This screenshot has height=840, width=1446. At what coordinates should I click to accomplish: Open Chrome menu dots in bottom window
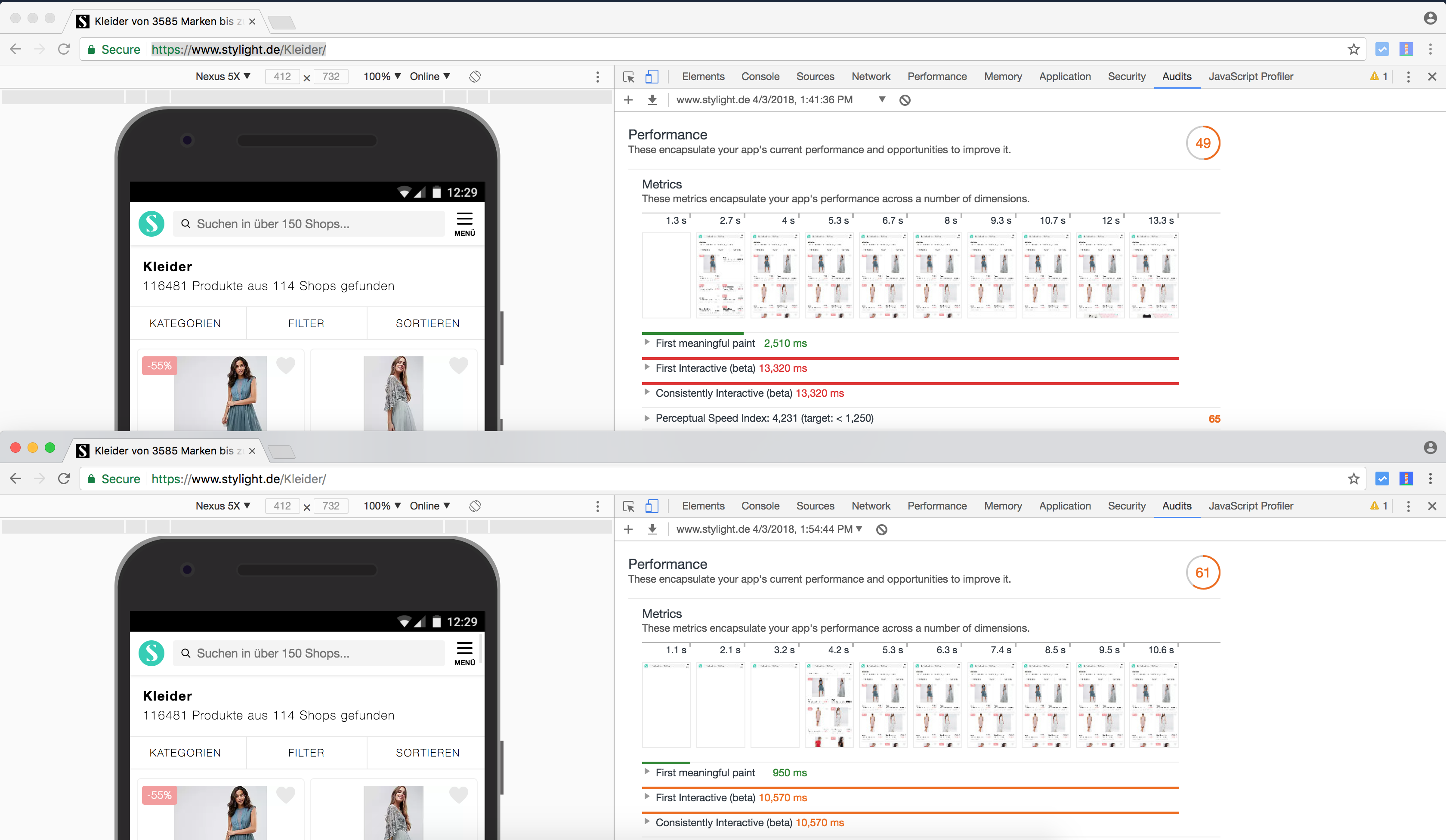(x=1431, y=479)
